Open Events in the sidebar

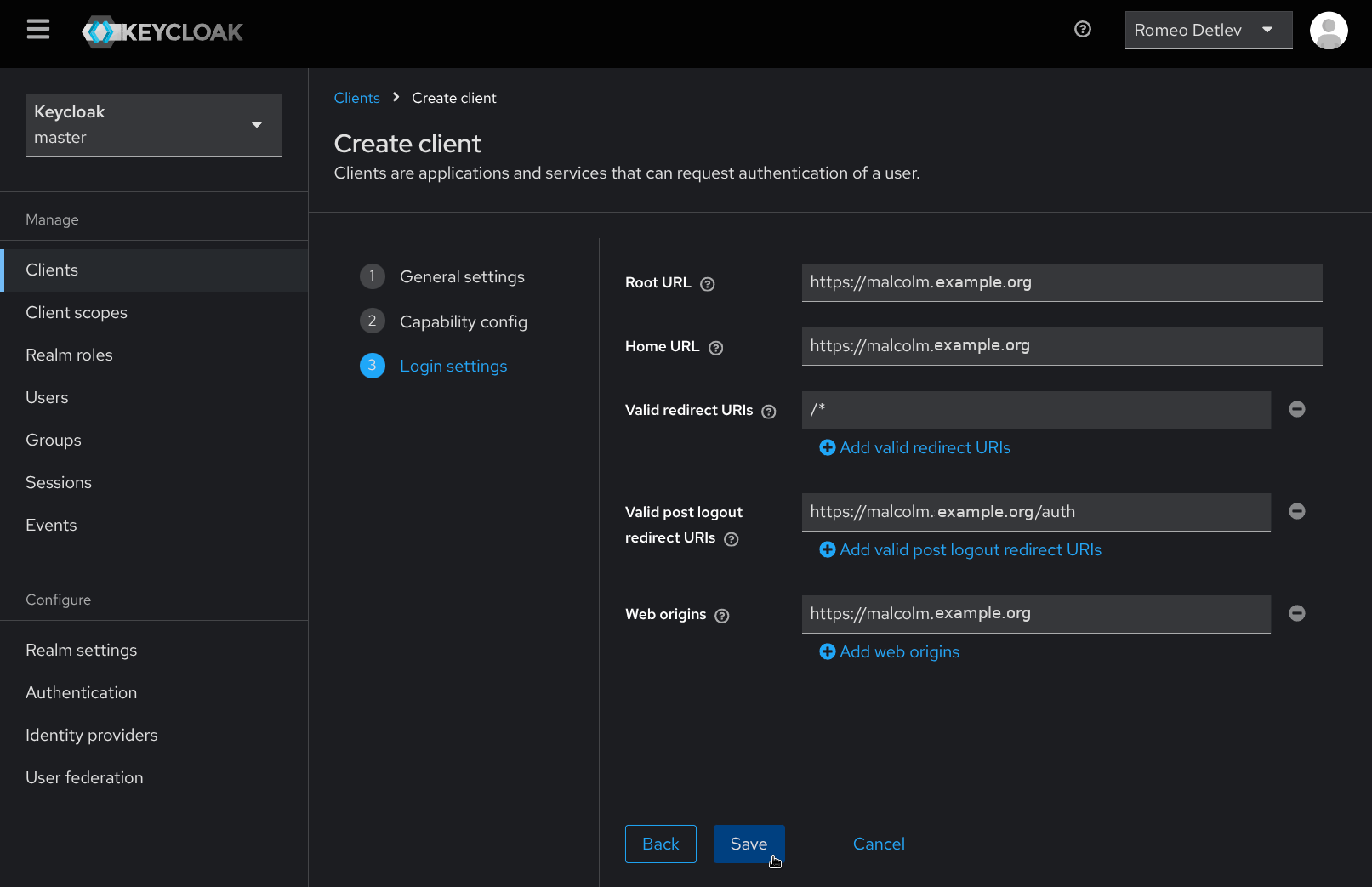tap(154, 526)
